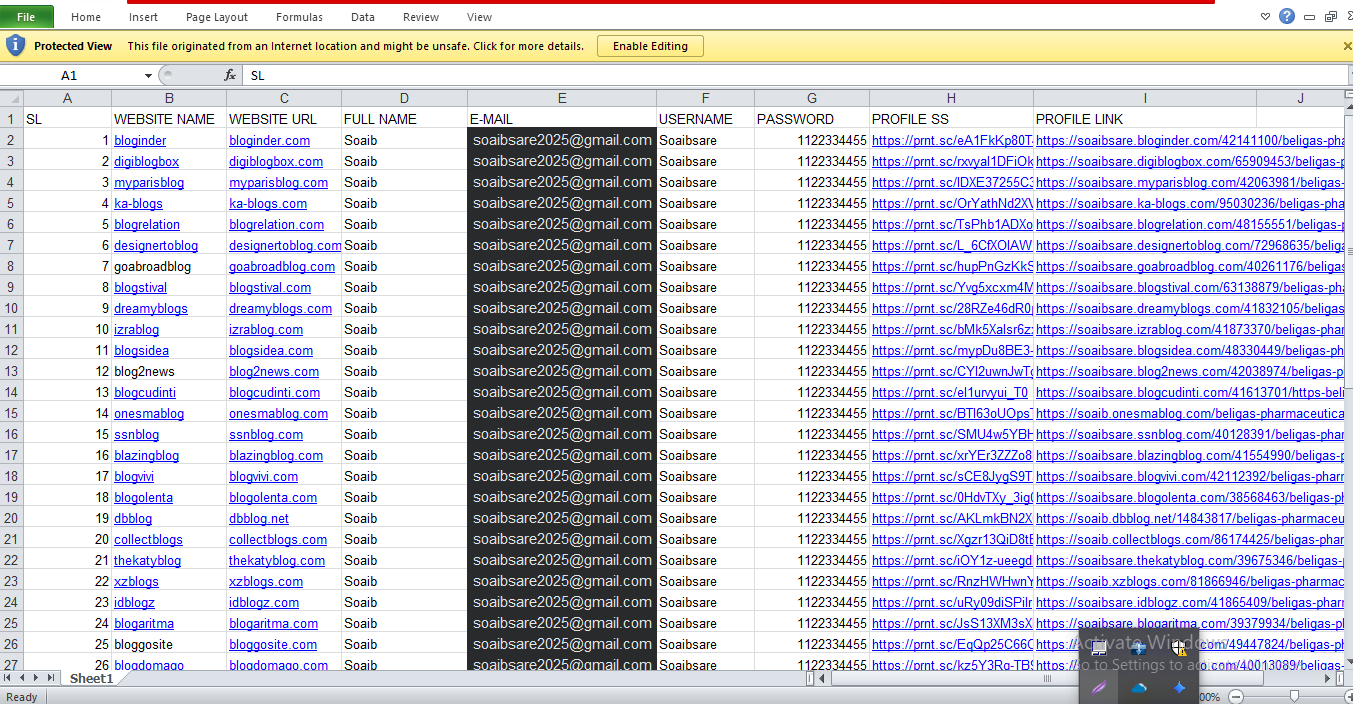1353x704 pixels.
Task: Click the blue download-box tray icon in overflow
Action: click(x=1138, y=647)
